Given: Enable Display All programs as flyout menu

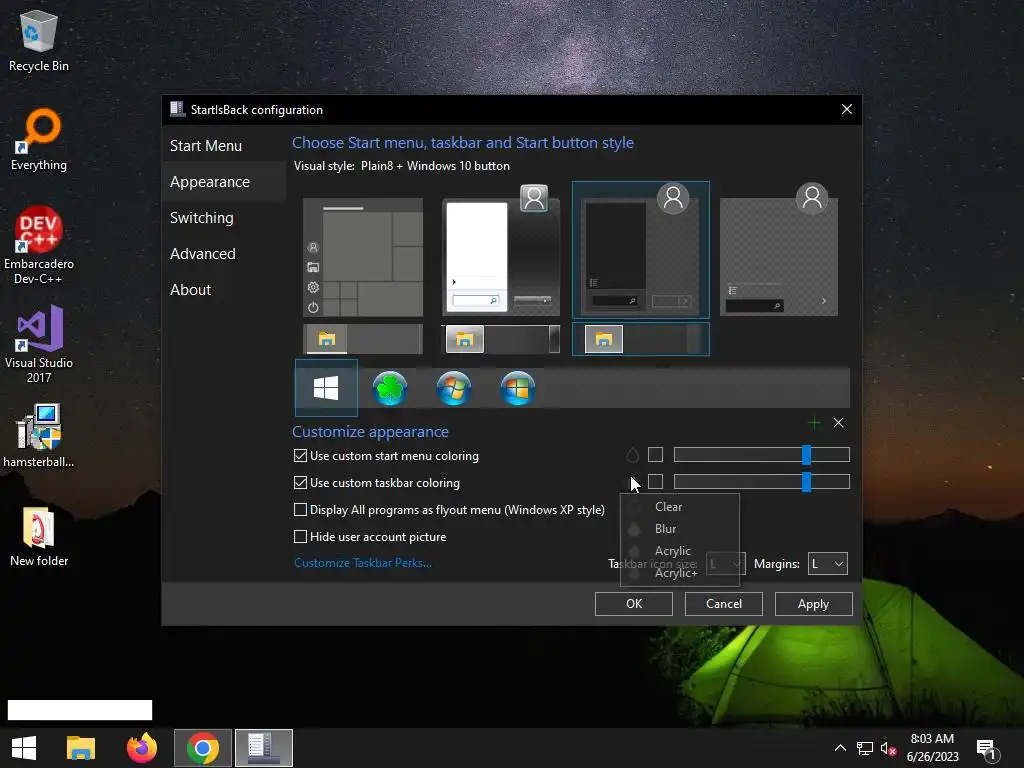Looking at the screenshot, I should (300, 509).
